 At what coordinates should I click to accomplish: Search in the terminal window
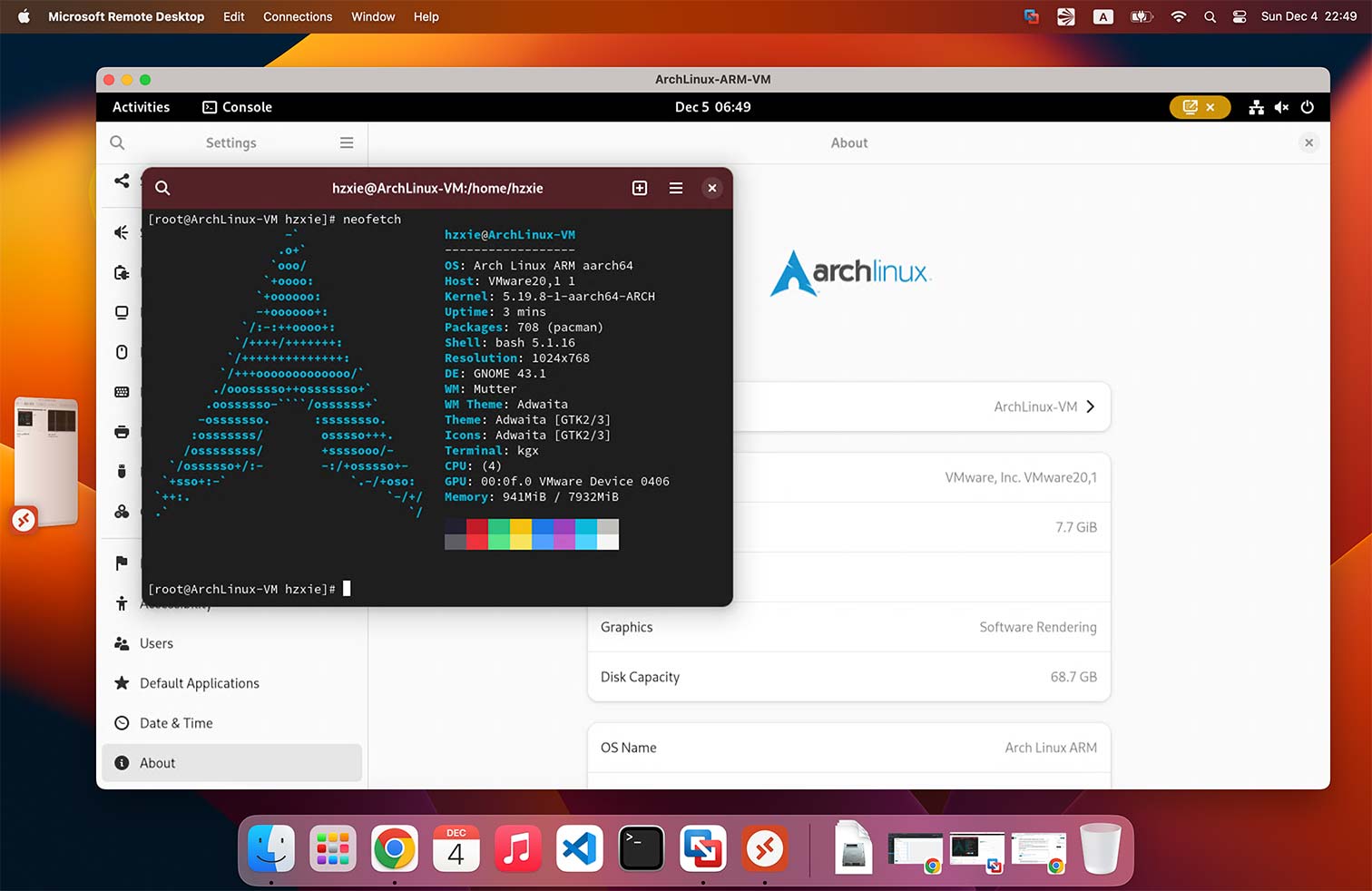click(x=162, y=188)
